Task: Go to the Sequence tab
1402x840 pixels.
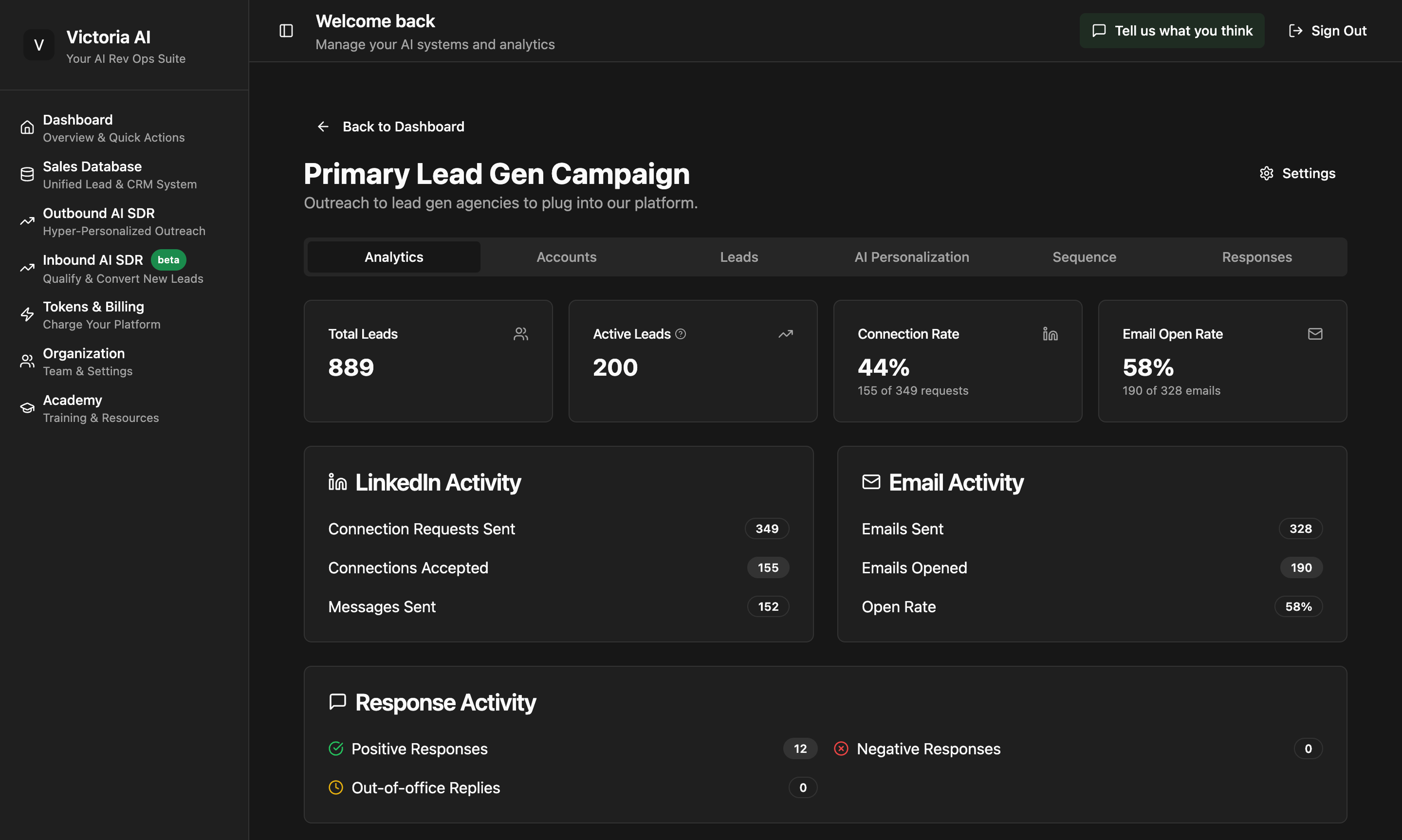Action: tap(1084, 257)
